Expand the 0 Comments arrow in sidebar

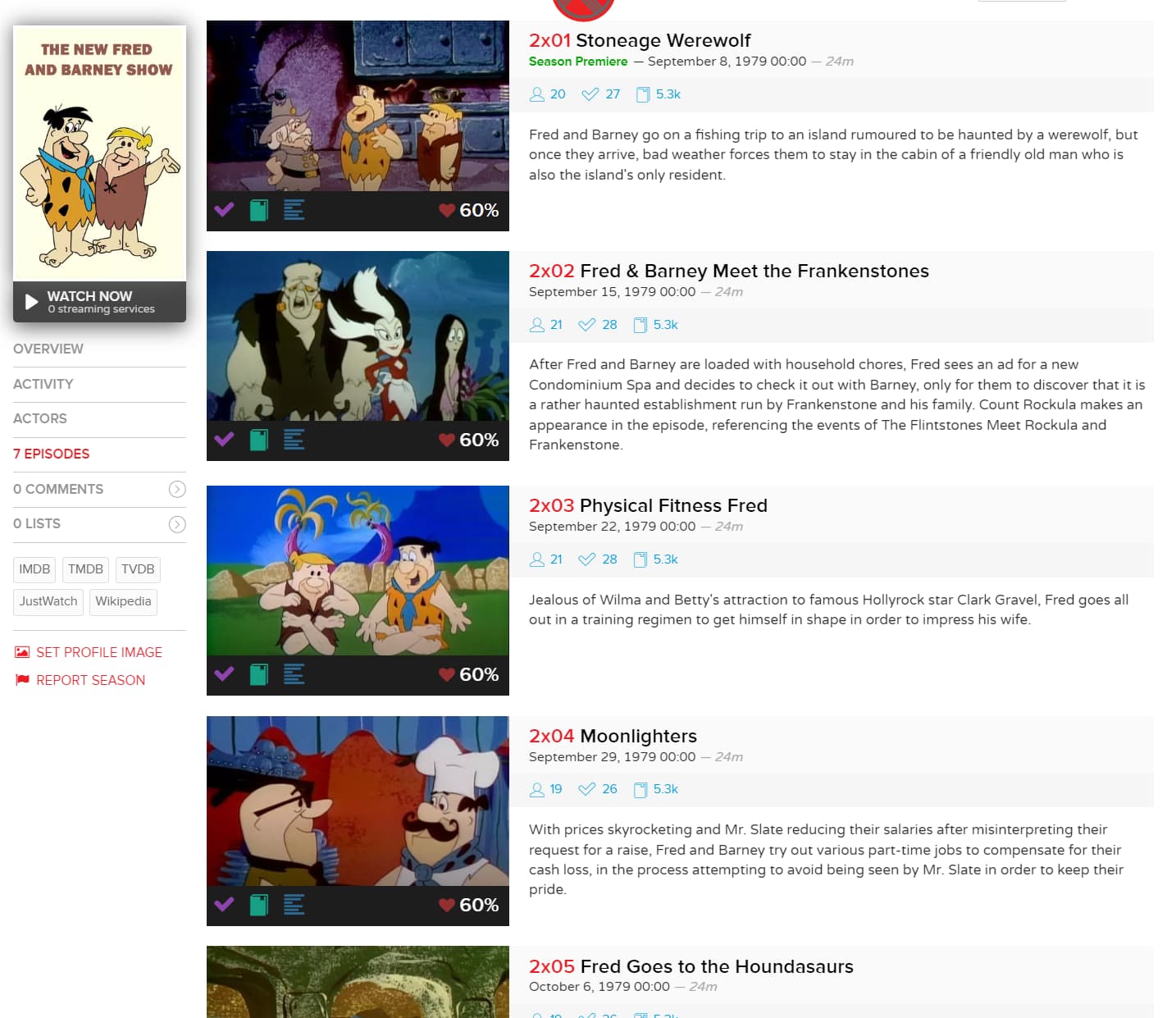coord(177,490)
